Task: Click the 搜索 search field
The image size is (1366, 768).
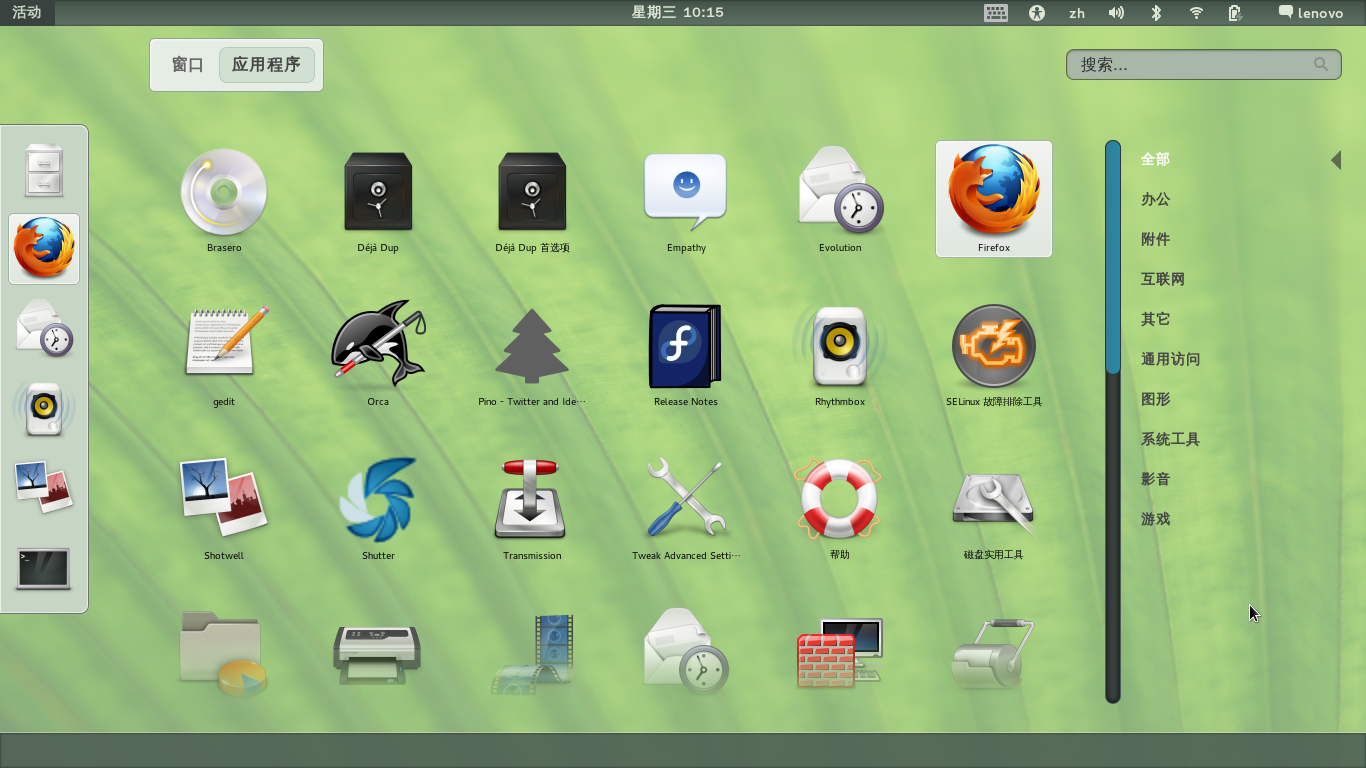Action: (1203, 65)
